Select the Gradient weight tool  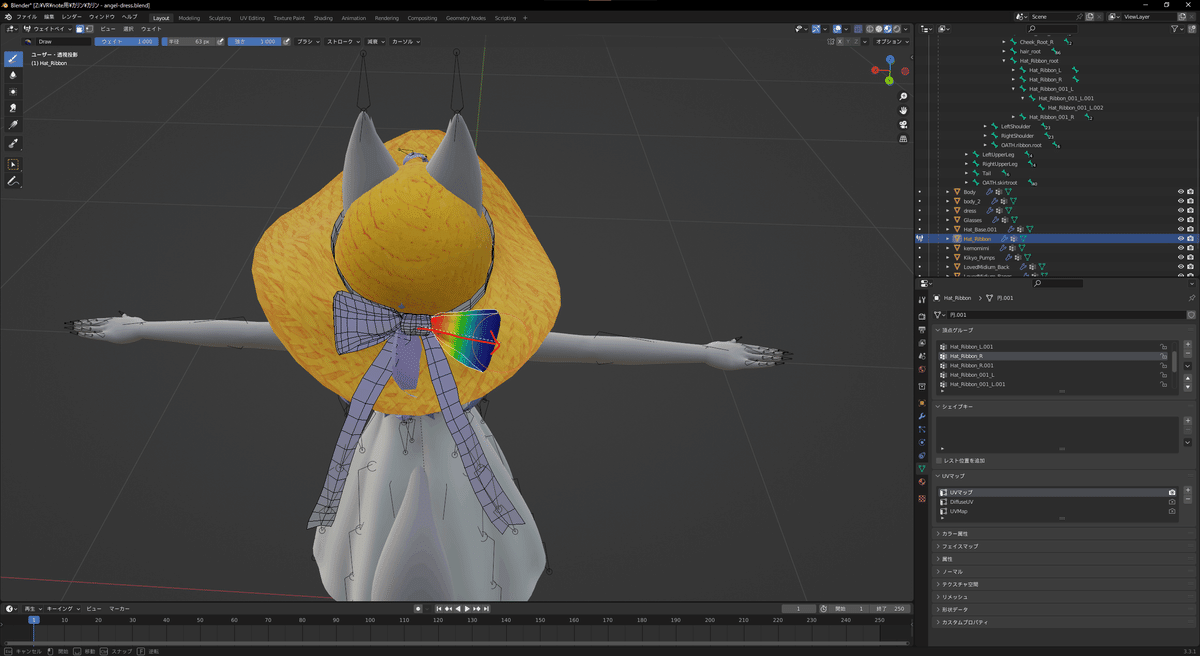tap(13, 125)
